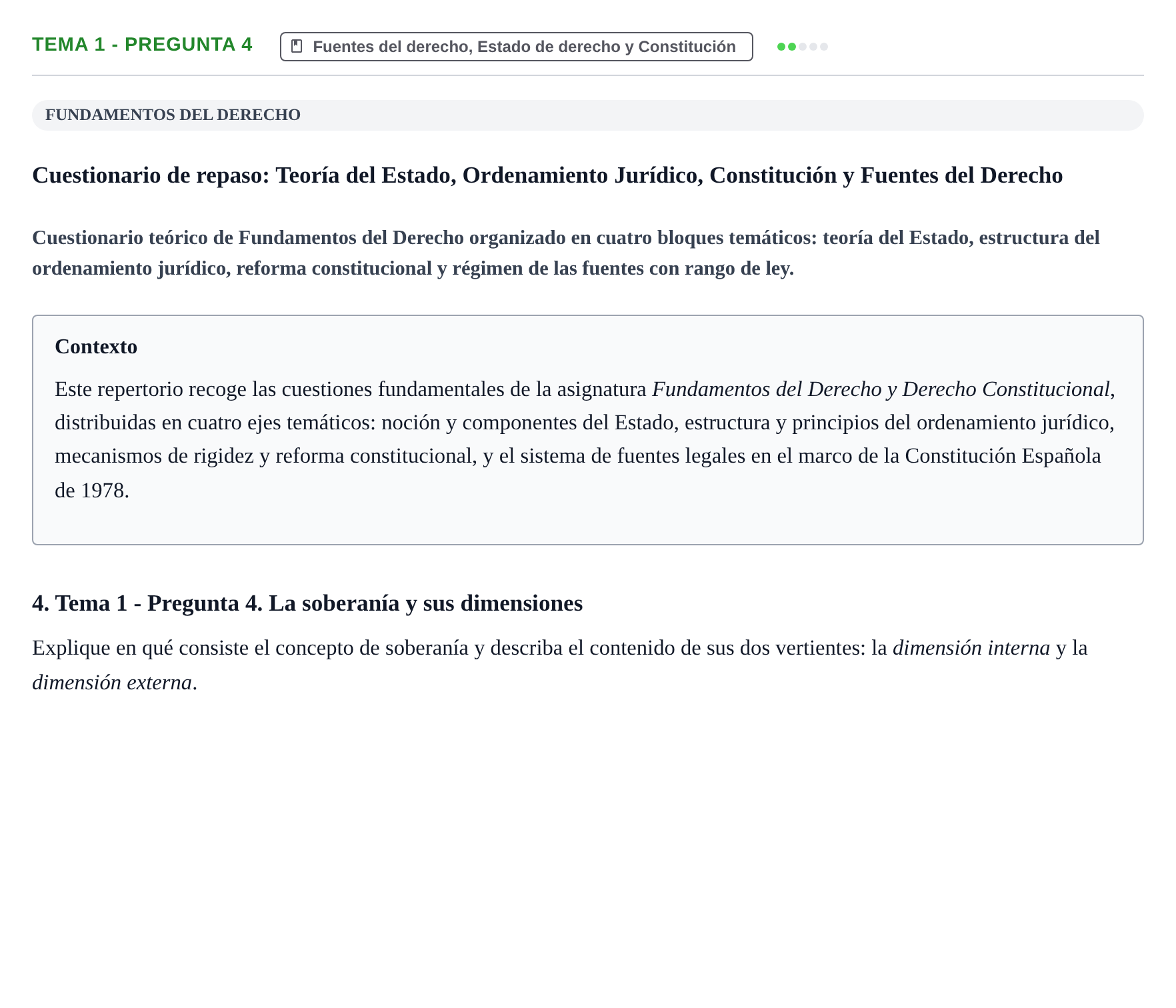
Task: Click the 'TEMA 1 - PREGUNTA 4' header label
Action: [142, 45]
